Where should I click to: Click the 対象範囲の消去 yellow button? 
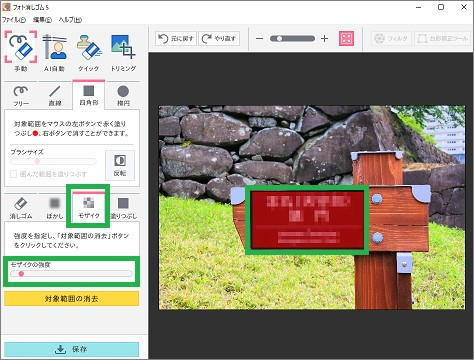pos(72,299)
